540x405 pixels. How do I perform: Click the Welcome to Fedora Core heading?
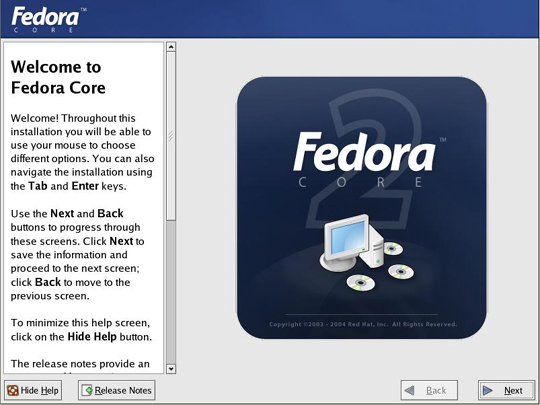click(58, 77)
